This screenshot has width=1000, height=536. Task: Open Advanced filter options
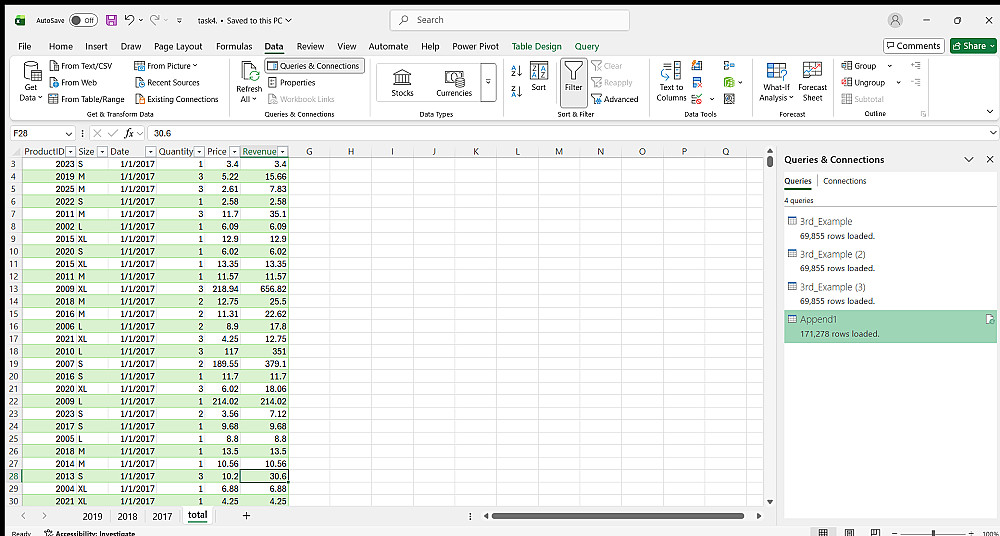pyautogui.click(x=615, y=99)
